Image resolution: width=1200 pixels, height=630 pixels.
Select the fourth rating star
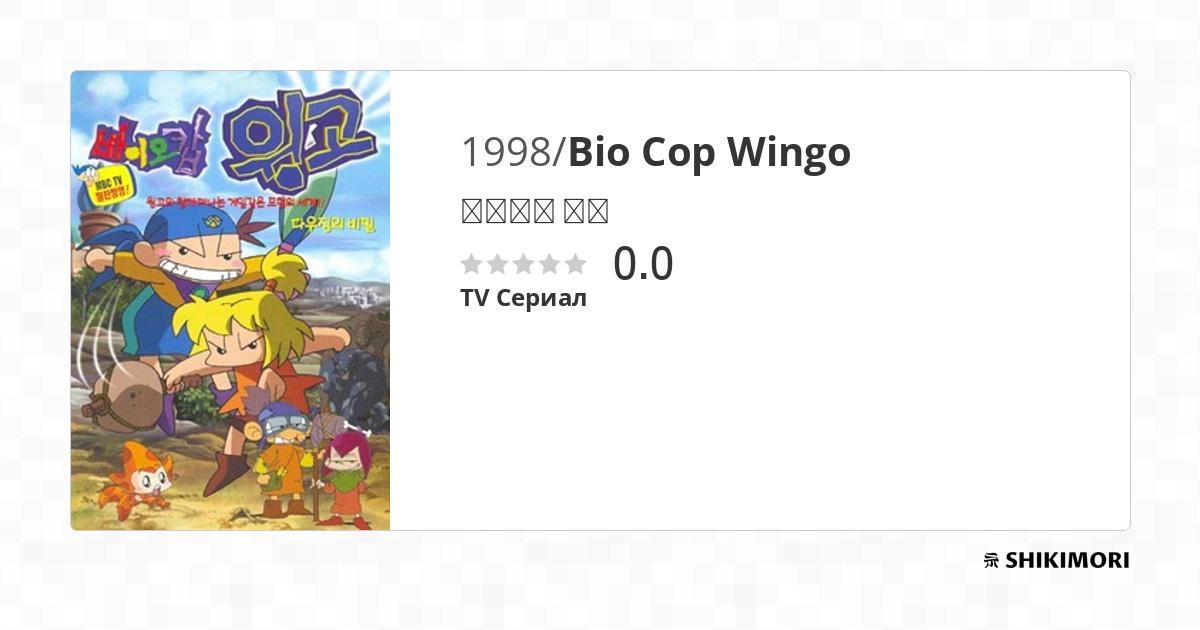551,263
